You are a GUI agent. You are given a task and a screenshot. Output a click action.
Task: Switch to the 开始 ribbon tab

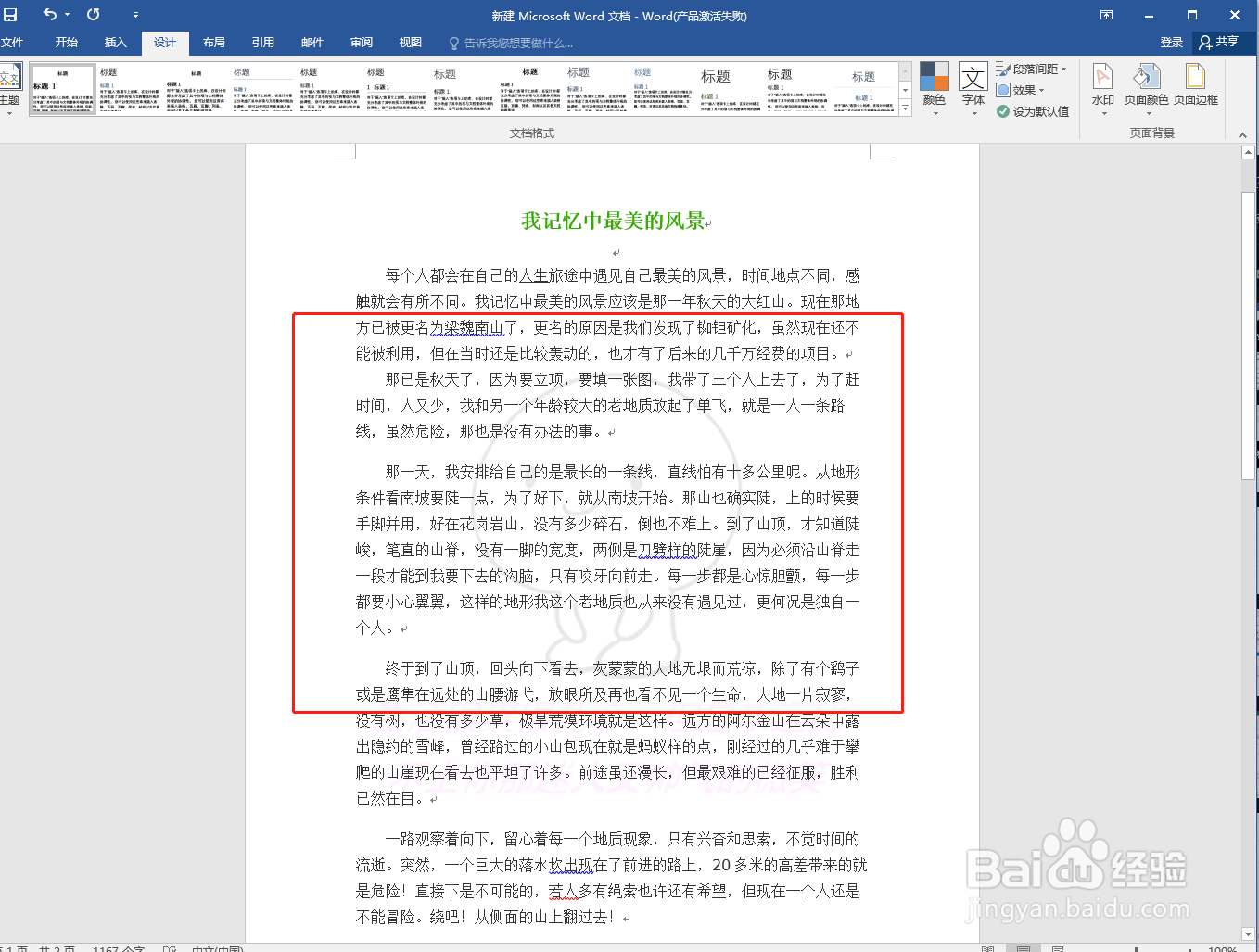point(65,43)
